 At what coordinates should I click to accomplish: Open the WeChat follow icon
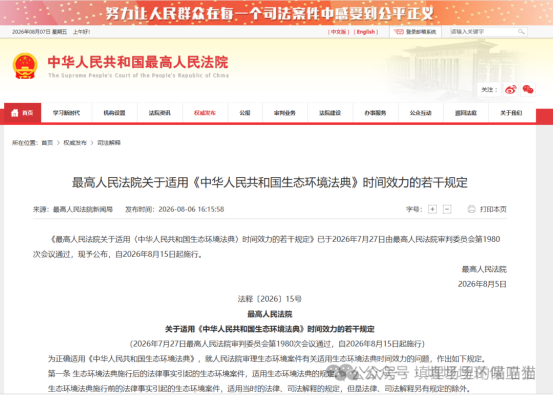[528, 89]
